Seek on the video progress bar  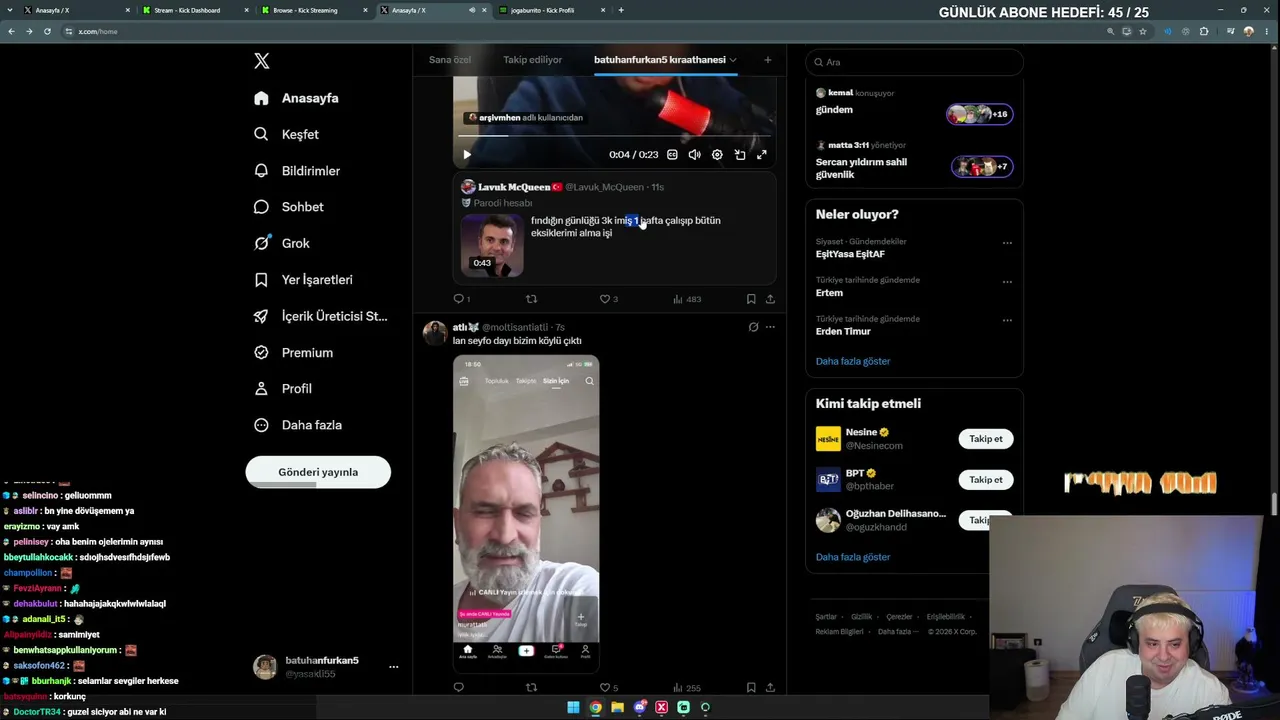pos(614,137)
